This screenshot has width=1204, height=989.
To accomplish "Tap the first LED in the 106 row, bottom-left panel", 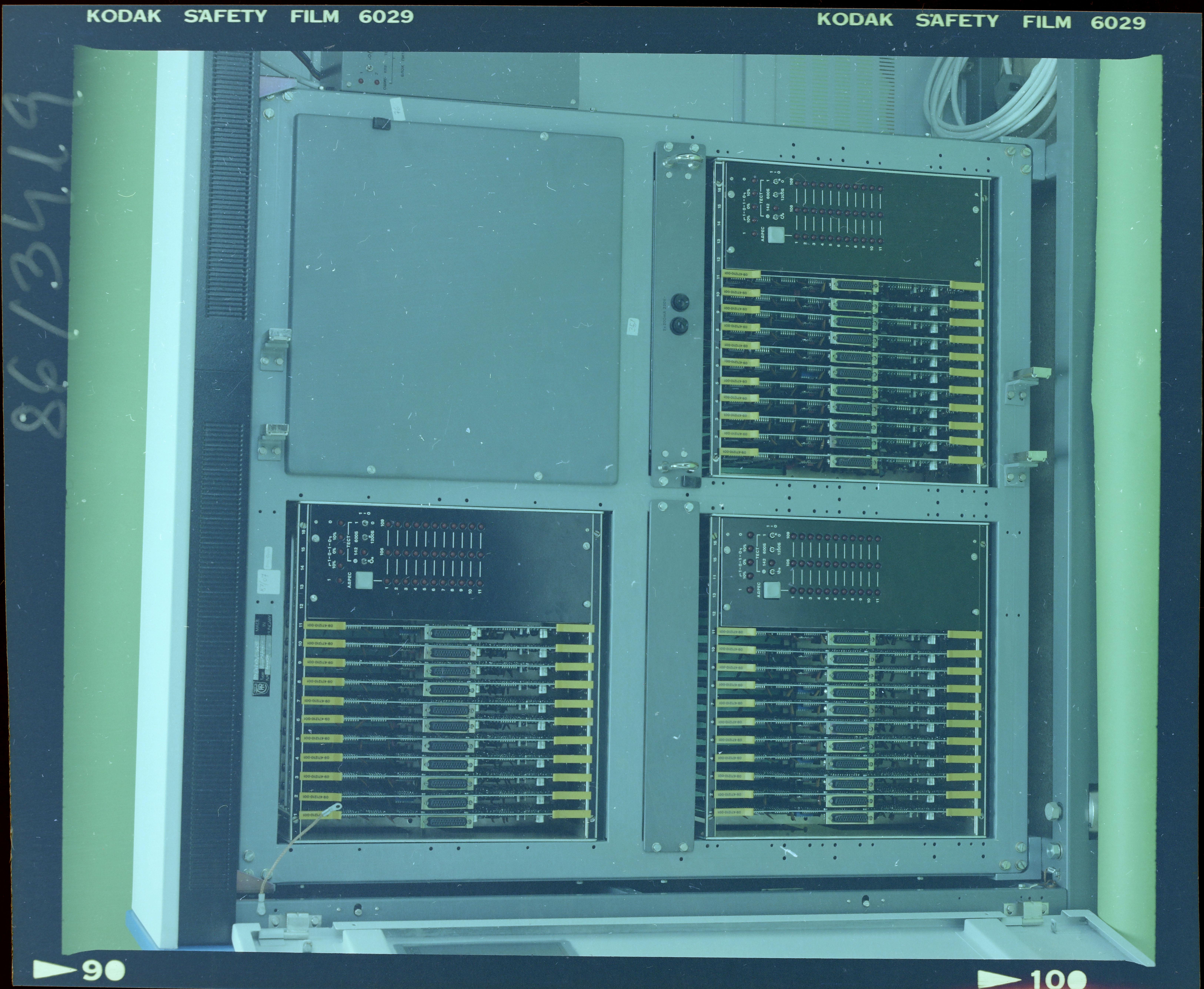I will coord(388,553).
